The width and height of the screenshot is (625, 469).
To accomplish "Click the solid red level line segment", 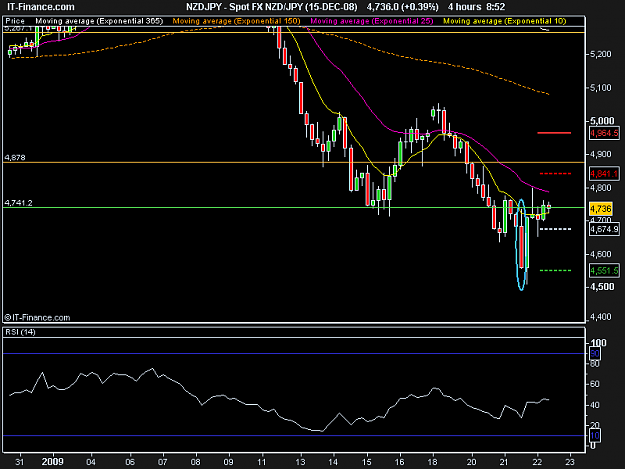I will 554,133.
